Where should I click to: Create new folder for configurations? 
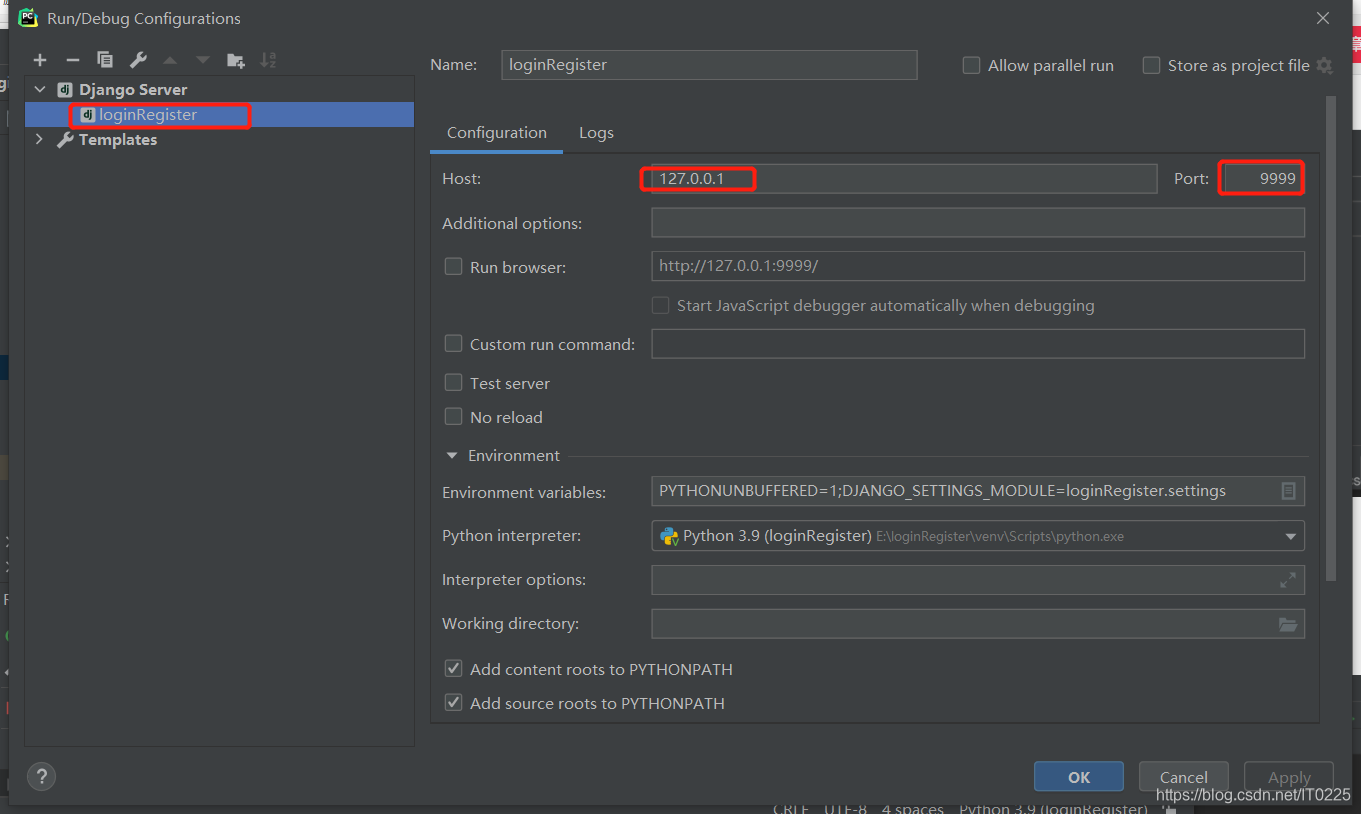[x=236, y=61]
